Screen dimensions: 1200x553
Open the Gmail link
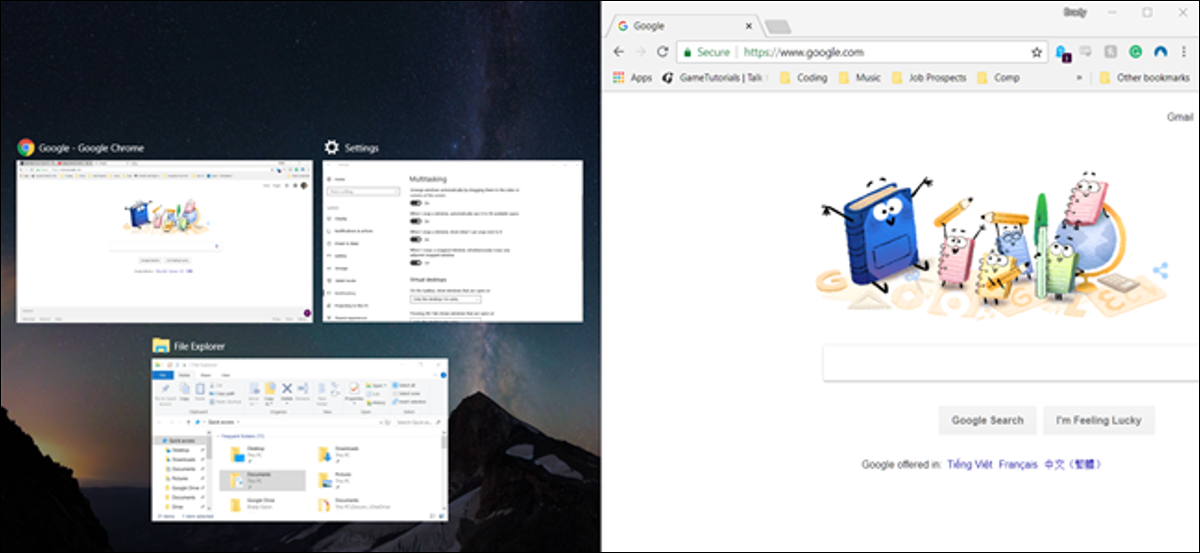(1180, 117)
